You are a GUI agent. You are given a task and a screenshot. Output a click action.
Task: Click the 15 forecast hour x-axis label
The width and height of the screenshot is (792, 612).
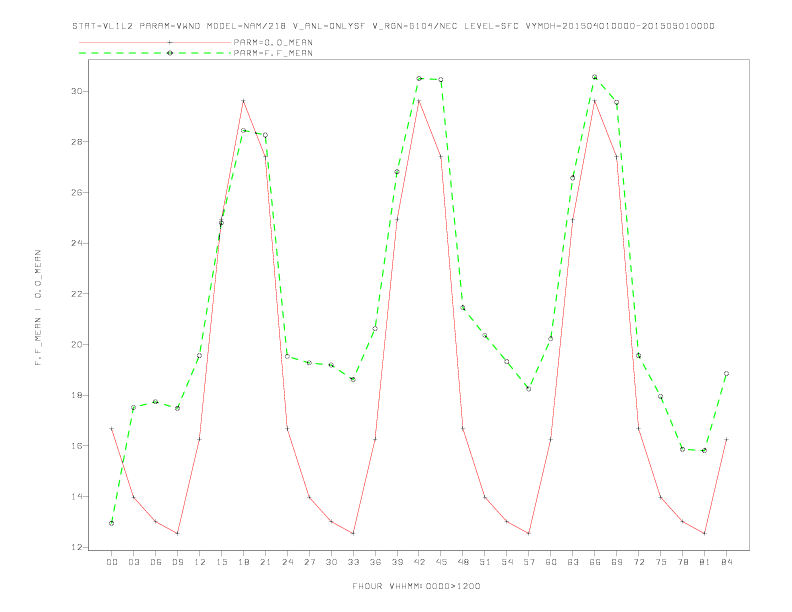click(x=221, y=562)
